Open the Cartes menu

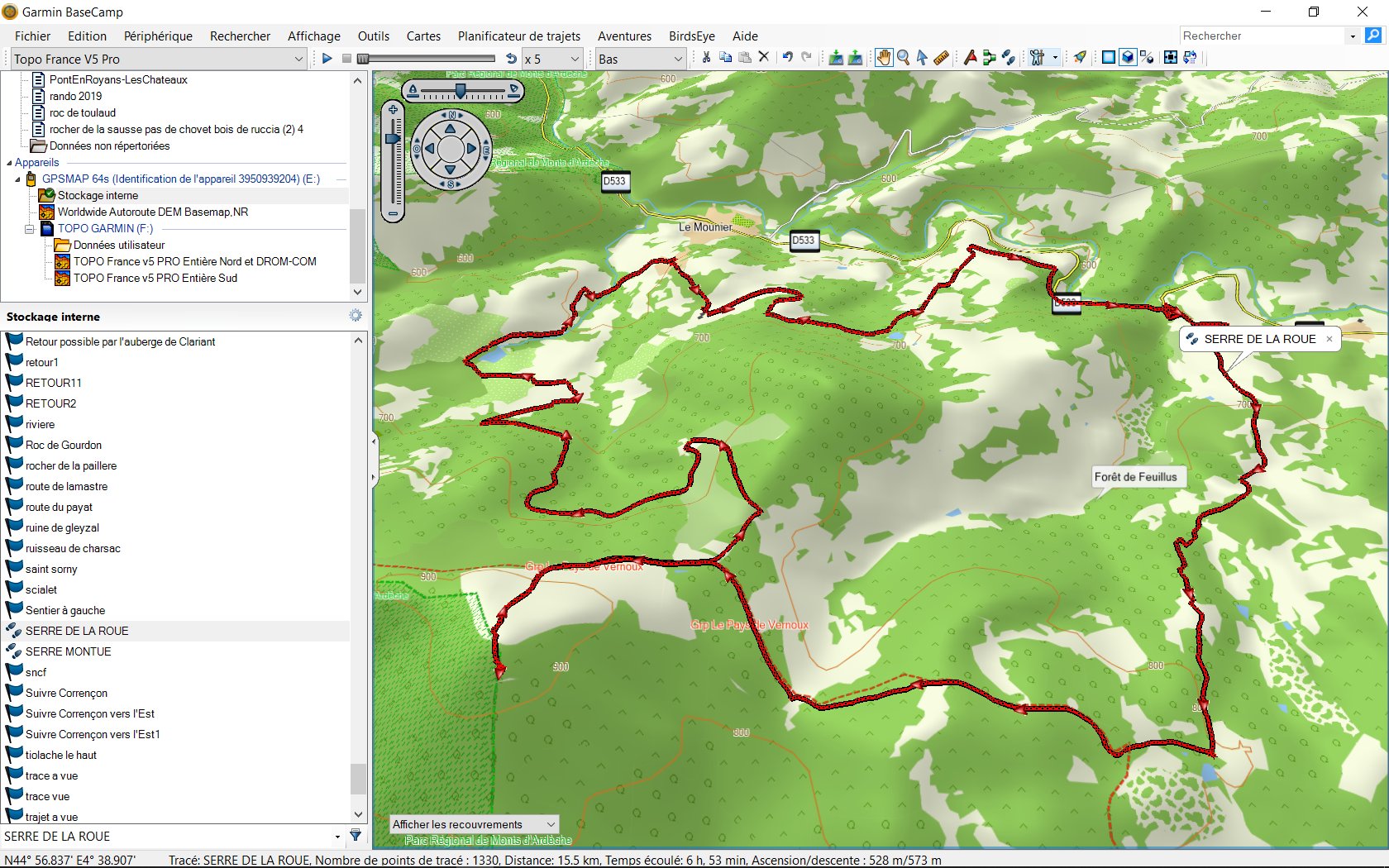423,36
